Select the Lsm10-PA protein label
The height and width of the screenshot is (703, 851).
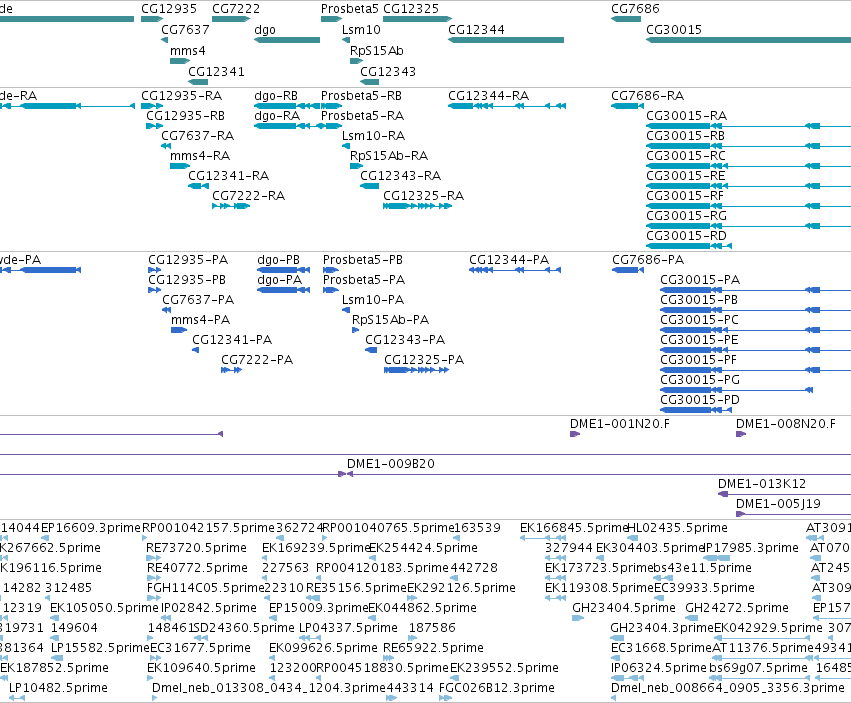373,301
